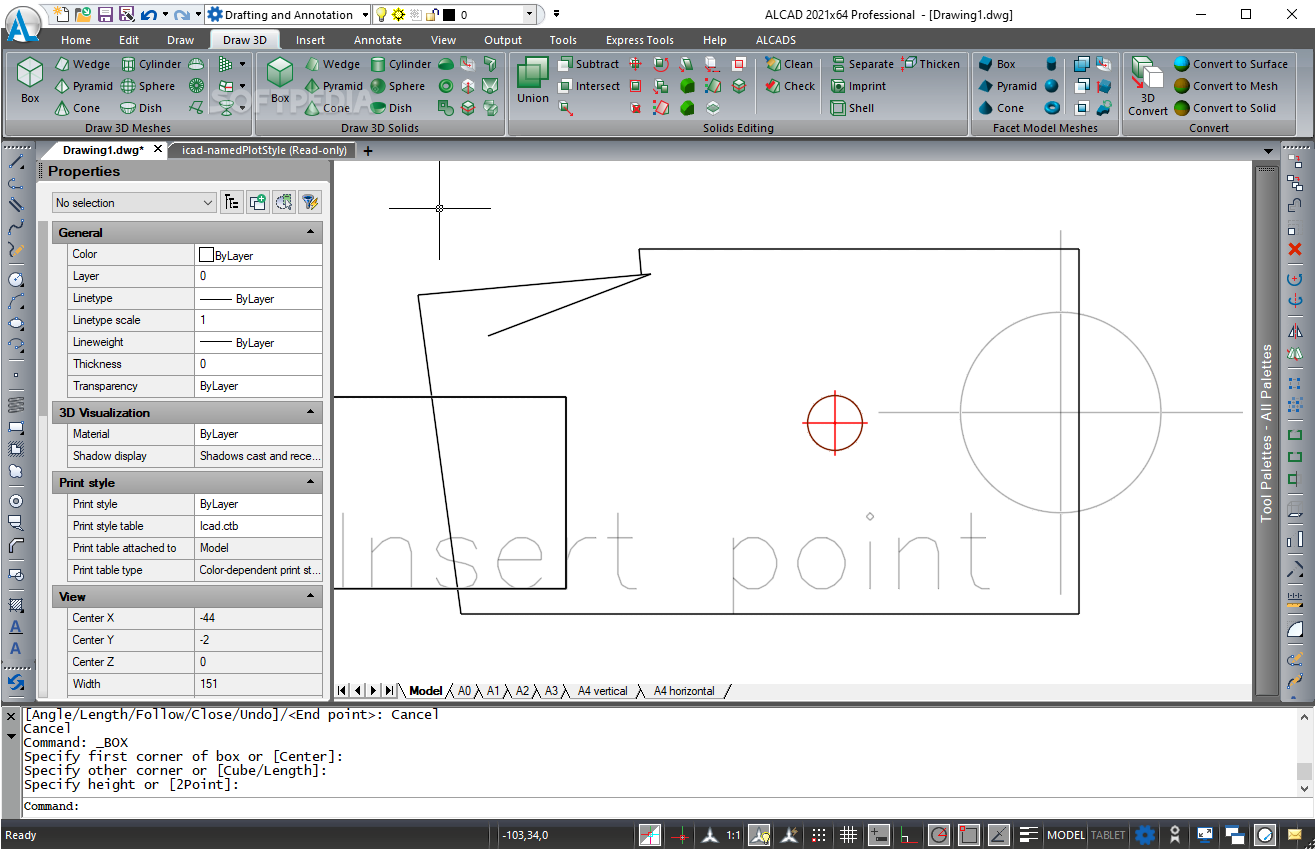Viewport: 1316px width, 850px height.
Task: Click the Tool Palettes - All Palettes bar
Action: coord(1267,433)
